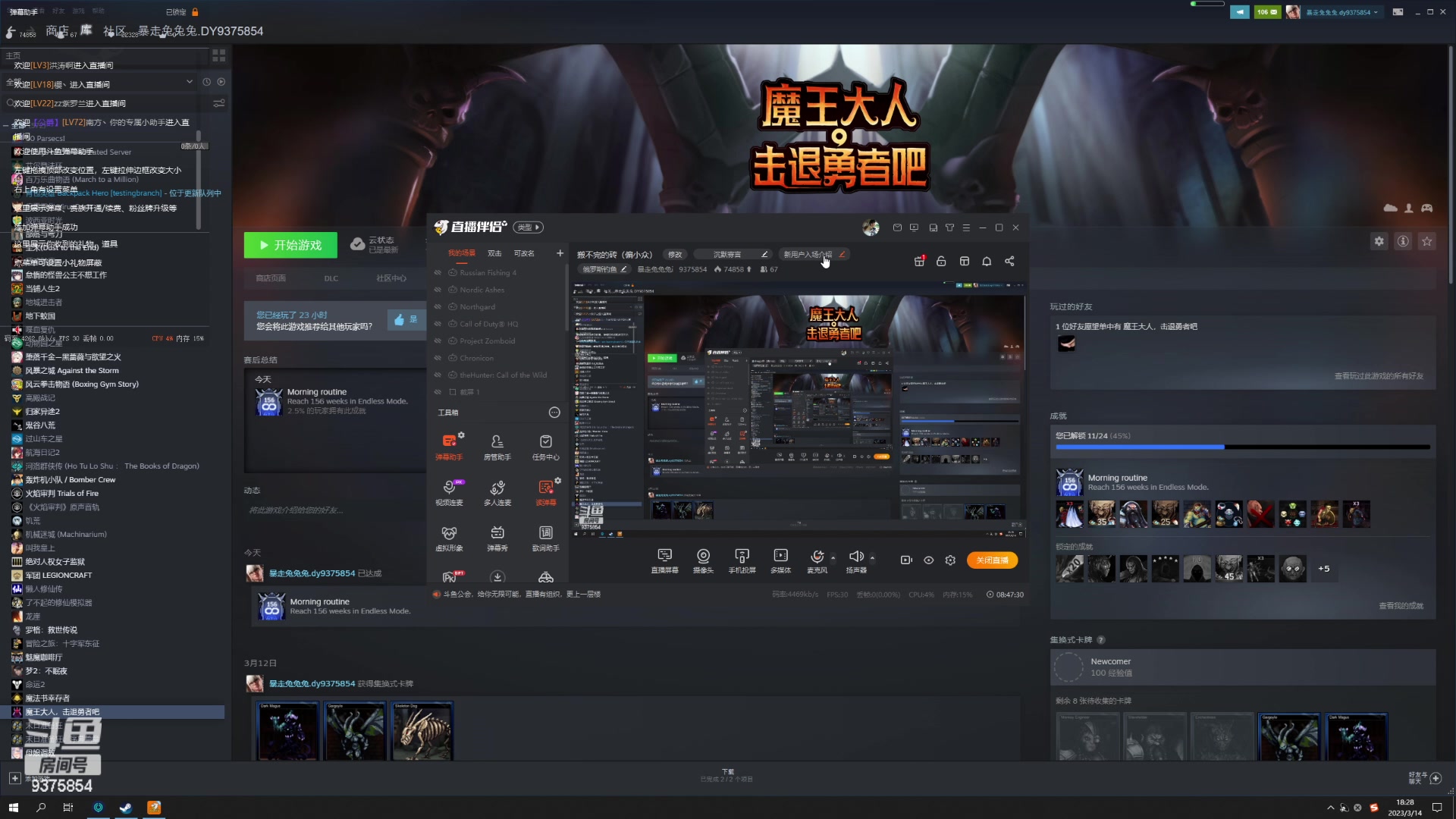This screenshot has width=1456, height=819.
Task: Open Steam game info icon
Action: [1404, 241]
